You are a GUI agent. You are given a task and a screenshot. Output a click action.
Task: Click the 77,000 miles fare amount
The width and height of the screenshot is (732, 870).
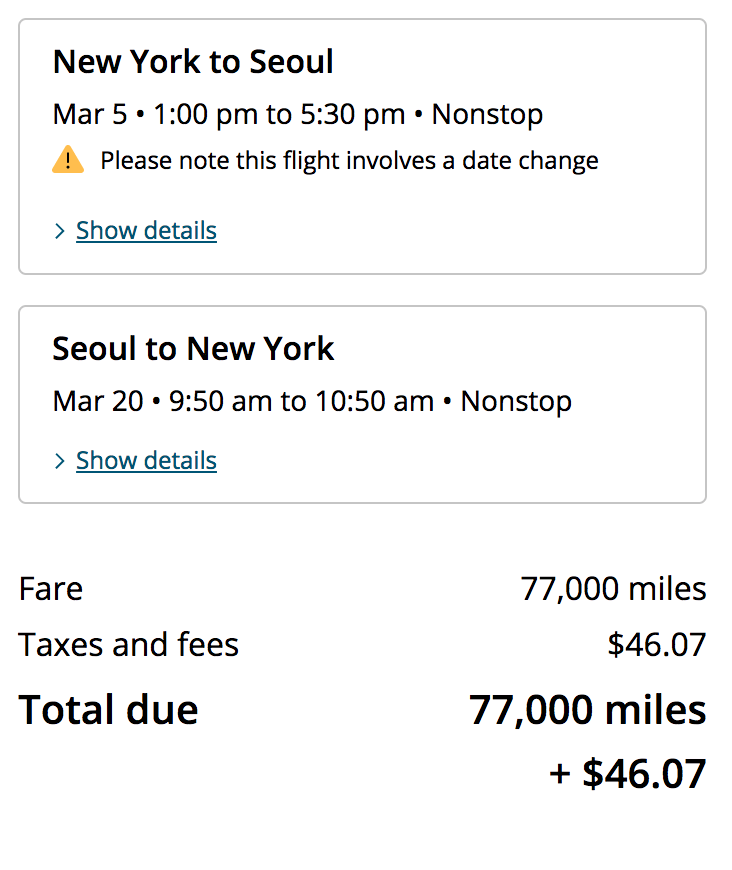coord(613,589)
